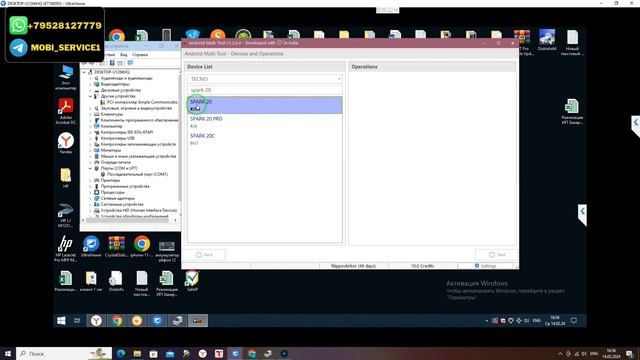Screen dimensions: 640x360
Task: Click the Back button in Android Multi Tool
Action: pos(204,255)
